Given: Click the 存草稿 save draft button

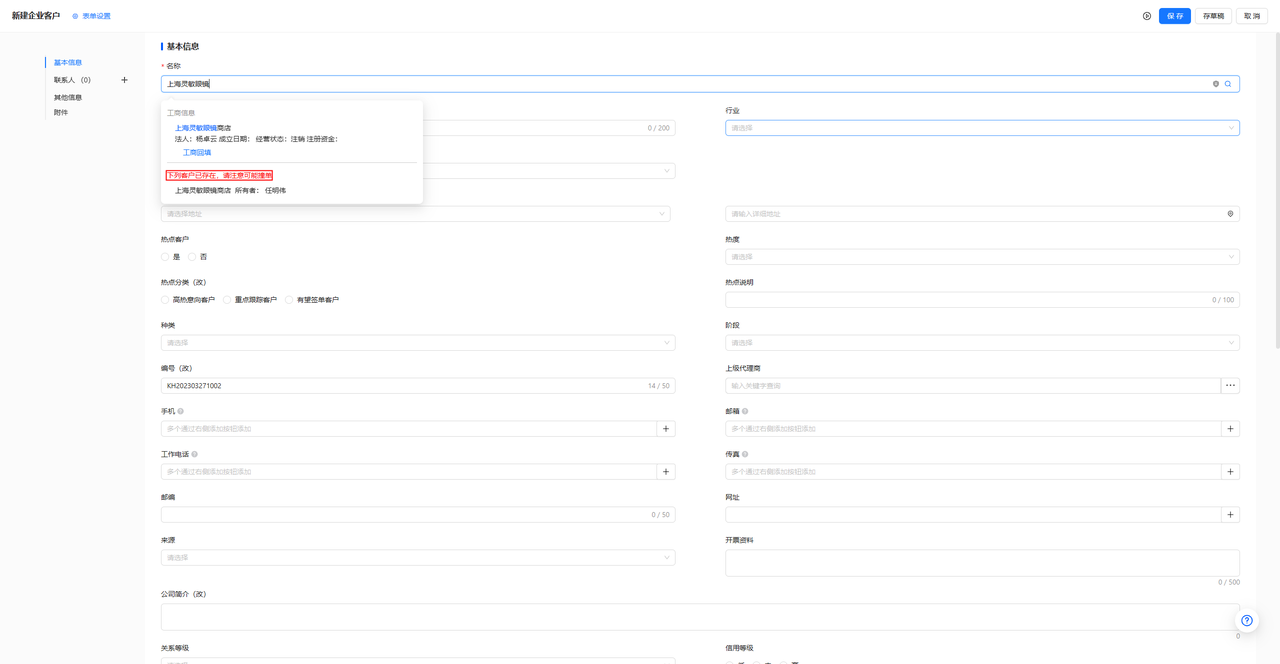Looking at the screenshot, I should [x=1213, y=16].
